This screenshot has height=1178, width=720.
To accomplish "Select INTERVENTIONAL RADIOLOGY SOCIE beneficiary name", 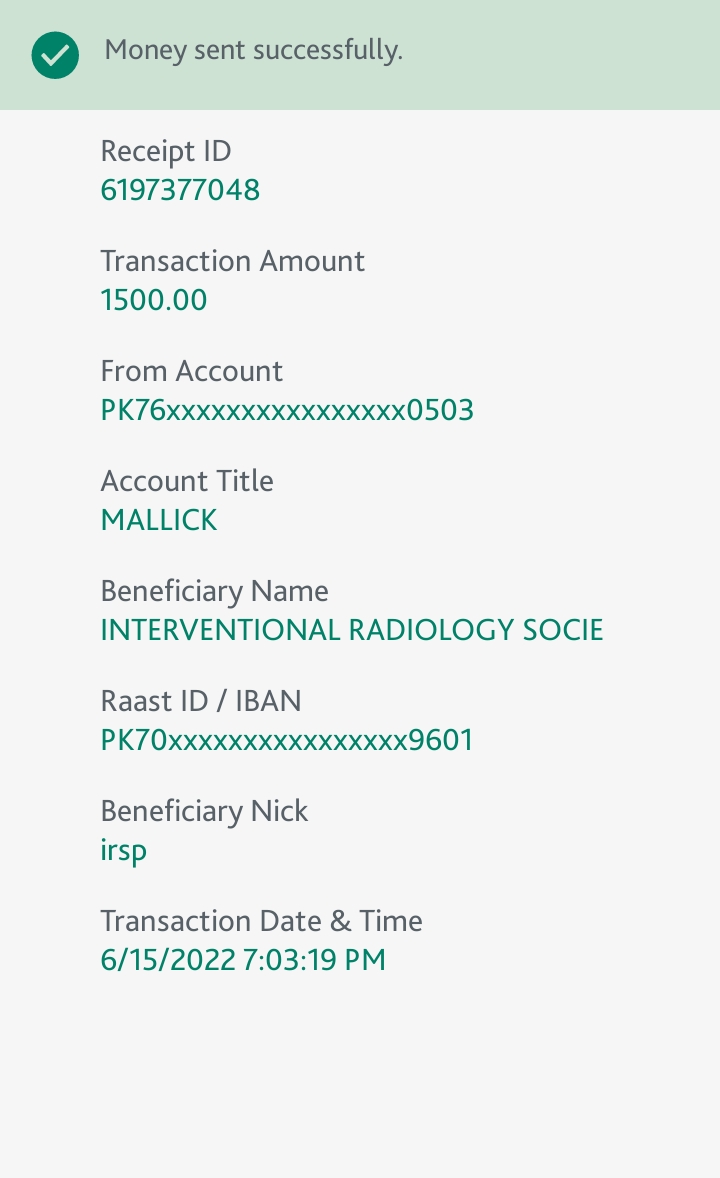I will coord(352,630).
